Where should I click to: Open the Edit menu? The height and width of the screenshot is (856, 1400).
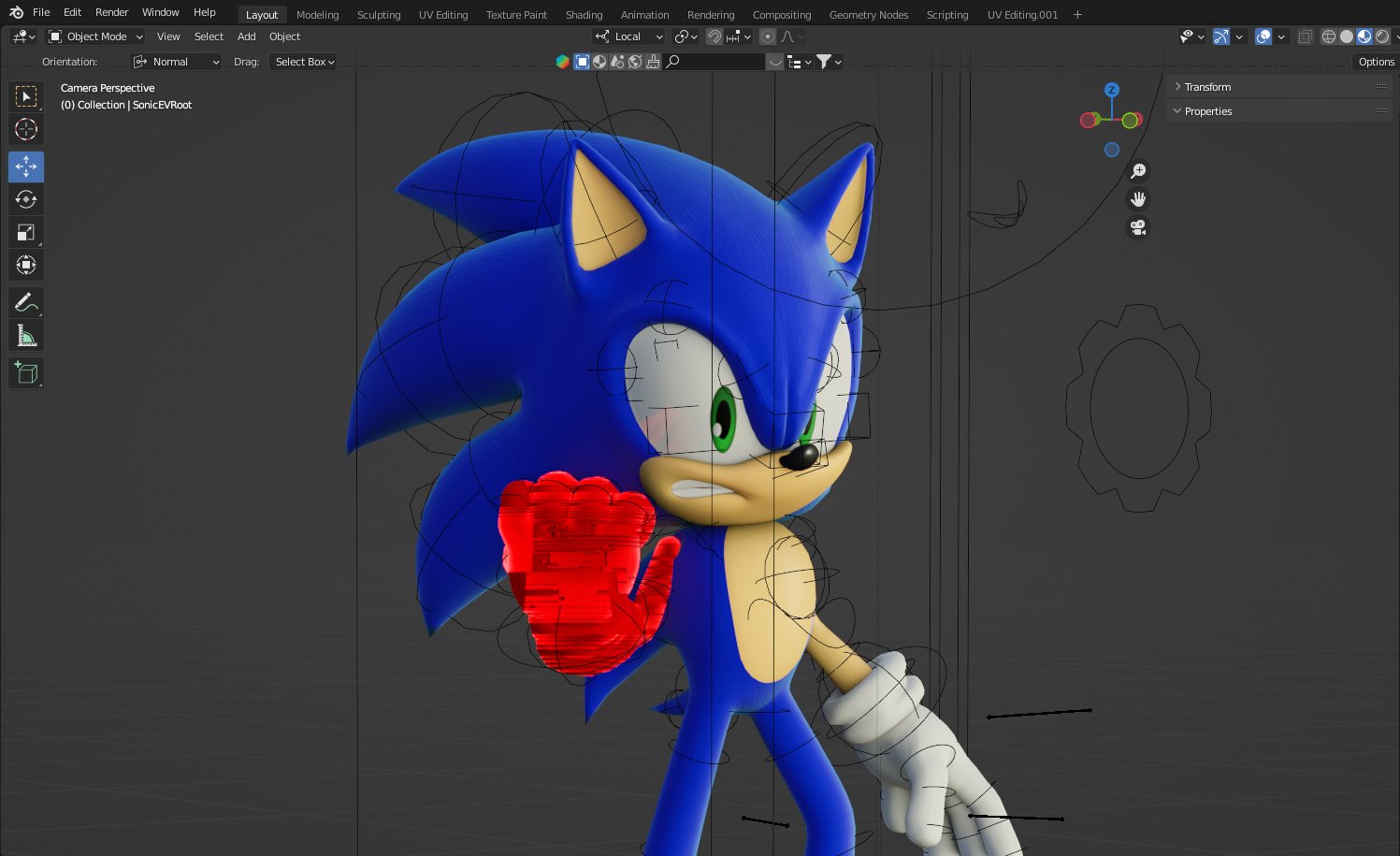click(72, 12)
